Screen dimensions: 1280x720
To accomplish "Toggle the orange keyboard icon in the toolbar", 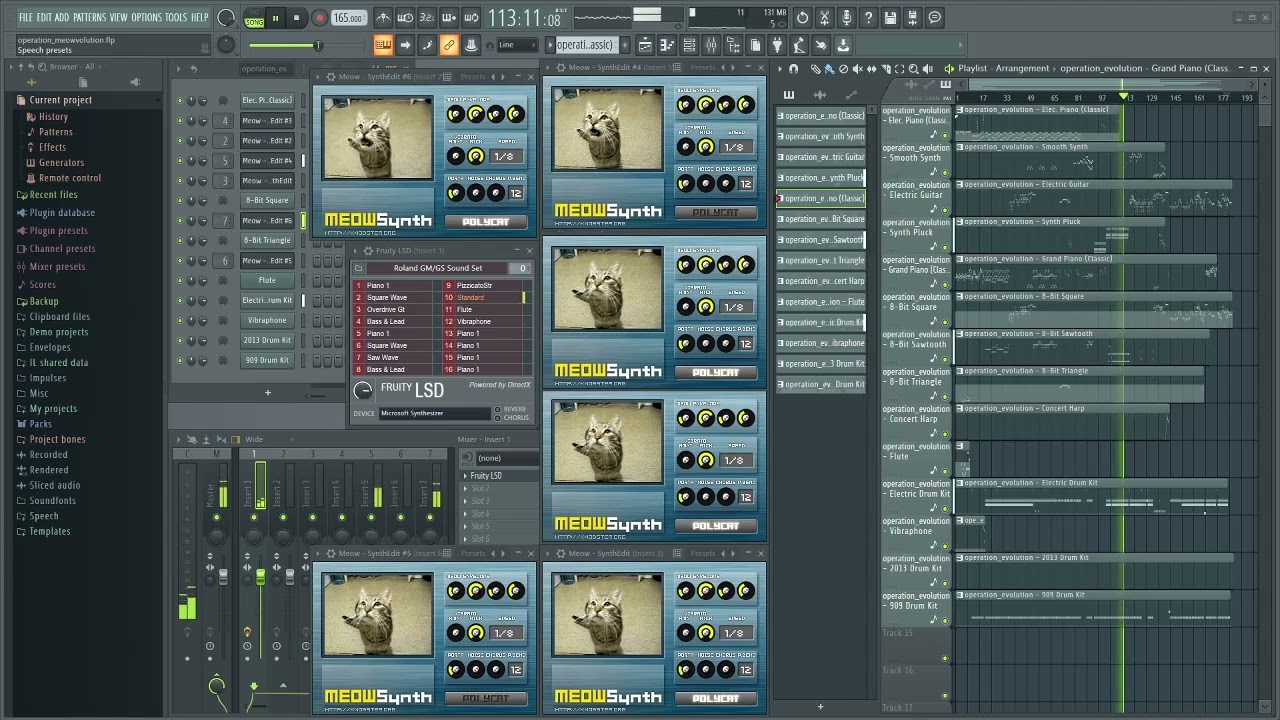I will tap(383, 45).
